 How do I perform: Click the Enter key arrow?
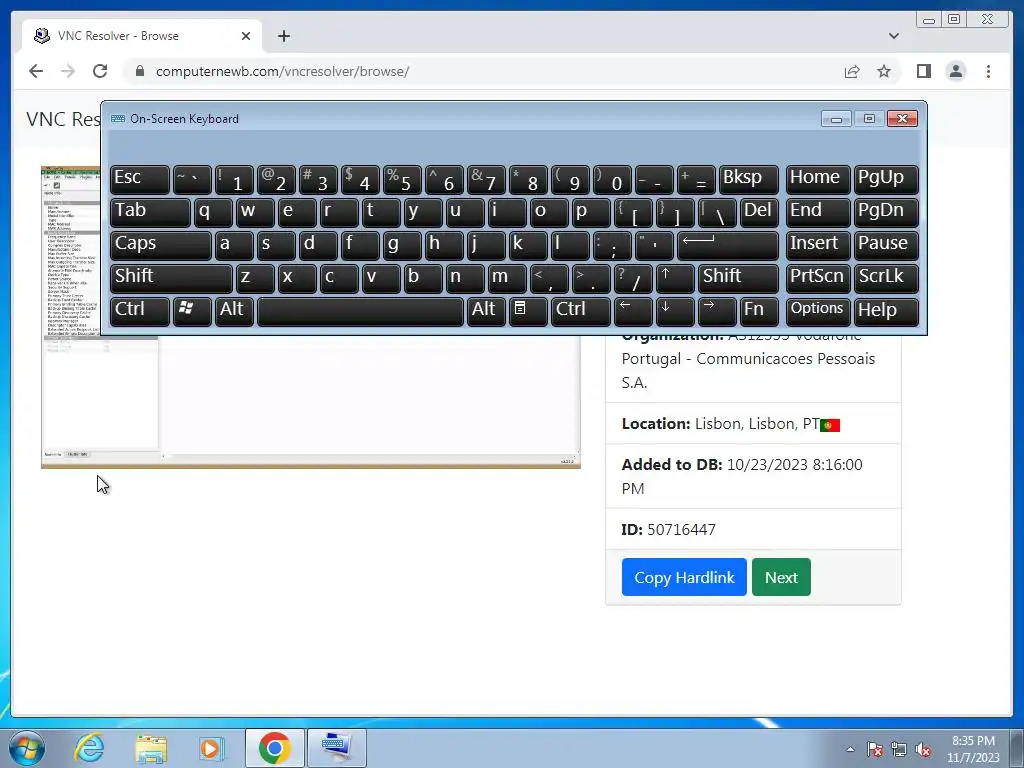click(x=728, y=245)
